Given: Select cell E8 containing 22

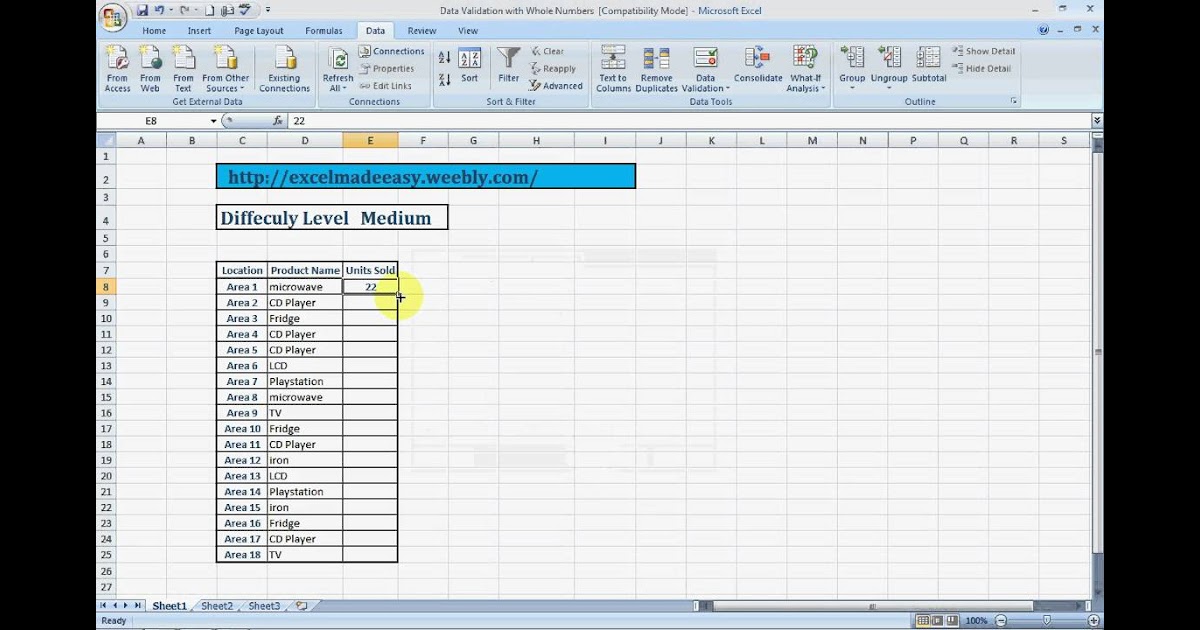Looking at the screenshot, I should [x=370, y=287].
